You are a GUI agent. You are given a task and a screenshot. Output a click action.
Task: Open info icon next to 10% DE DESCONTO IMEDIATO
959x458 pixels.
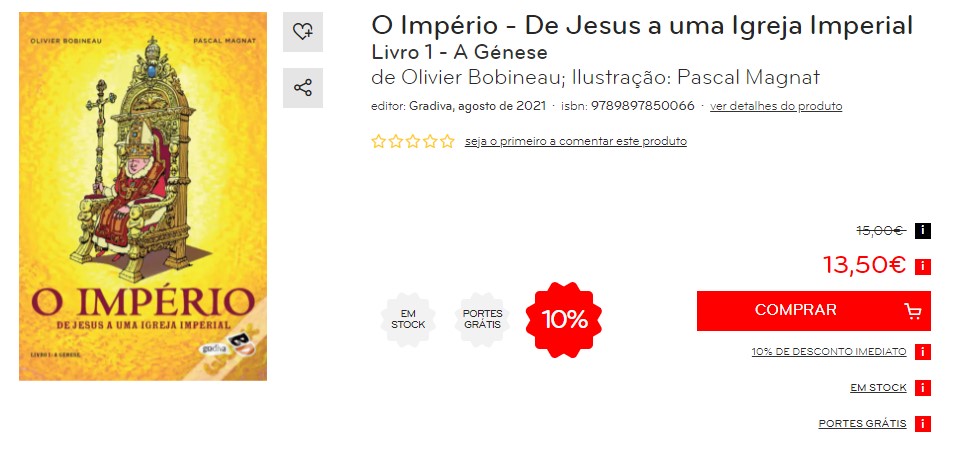[923, 352]
